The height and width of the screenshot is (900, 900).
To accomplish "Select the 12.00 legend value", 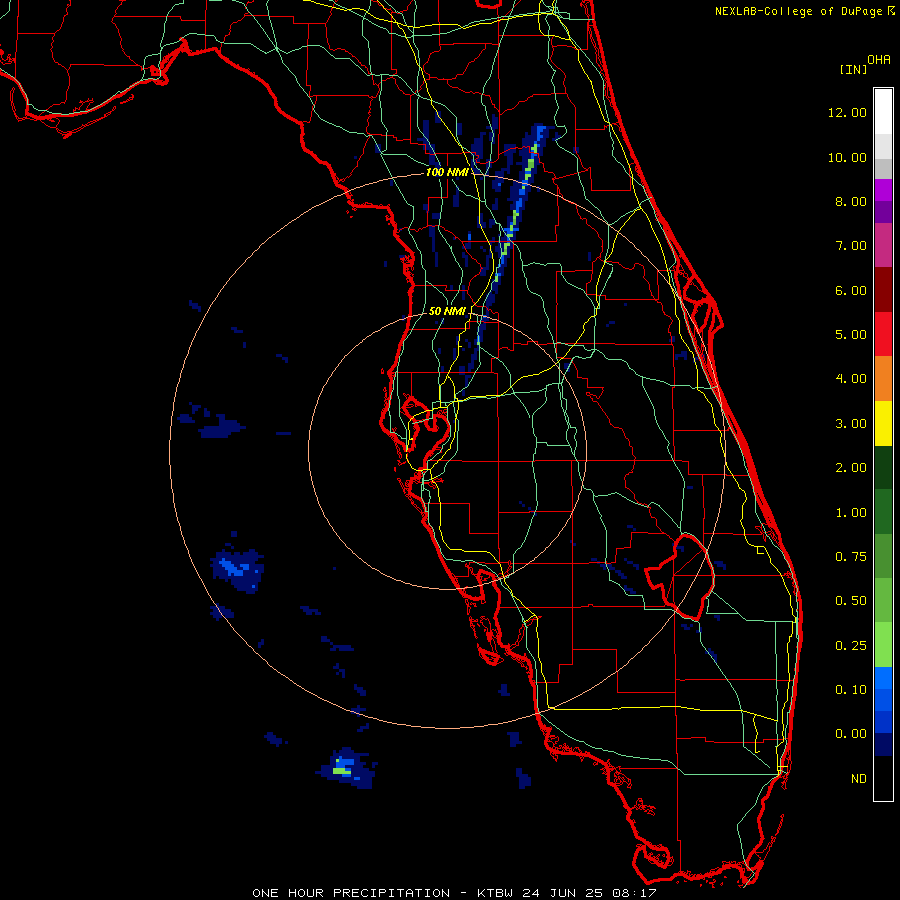I will [x=847, y=112].
